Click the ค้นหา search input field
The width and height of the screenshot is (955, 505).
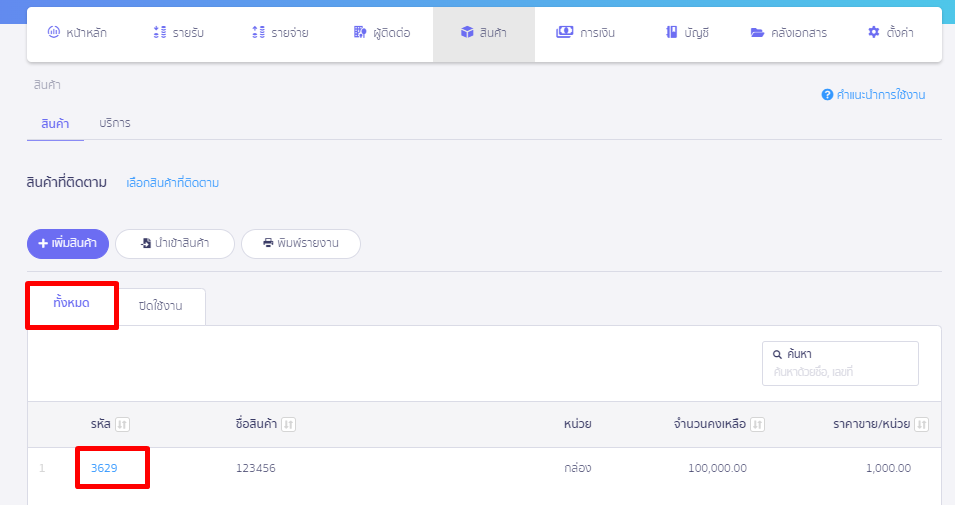[x=840, y=371]
